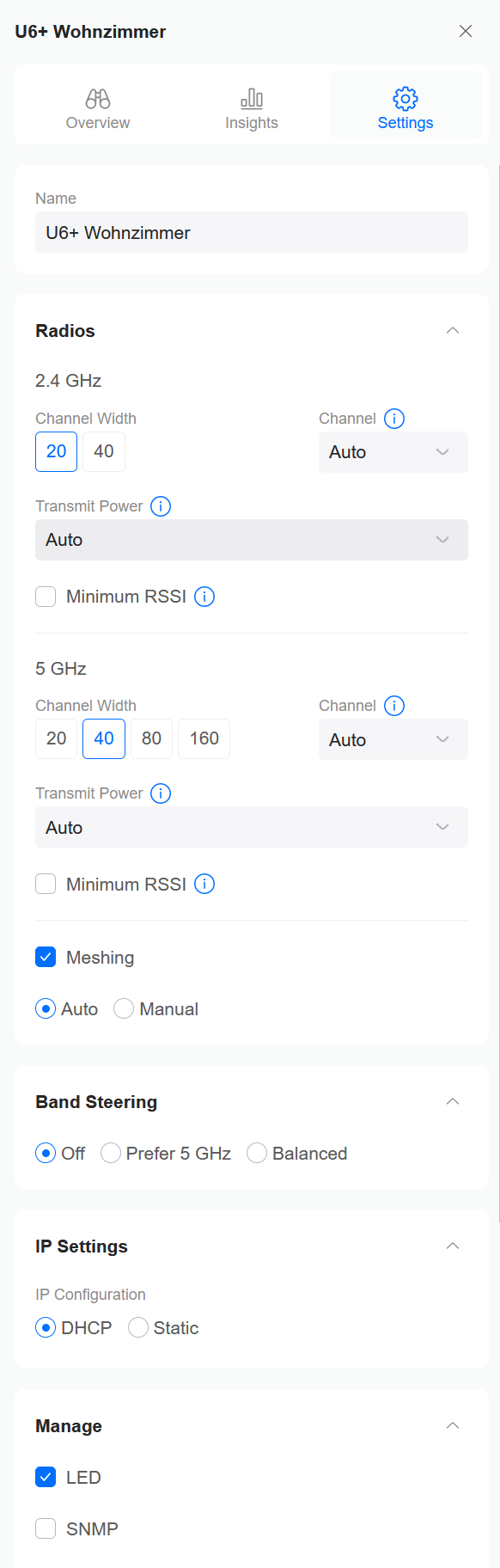
Task: Open the 5 GHz Transmit Power dropdown
Action: 252,827
